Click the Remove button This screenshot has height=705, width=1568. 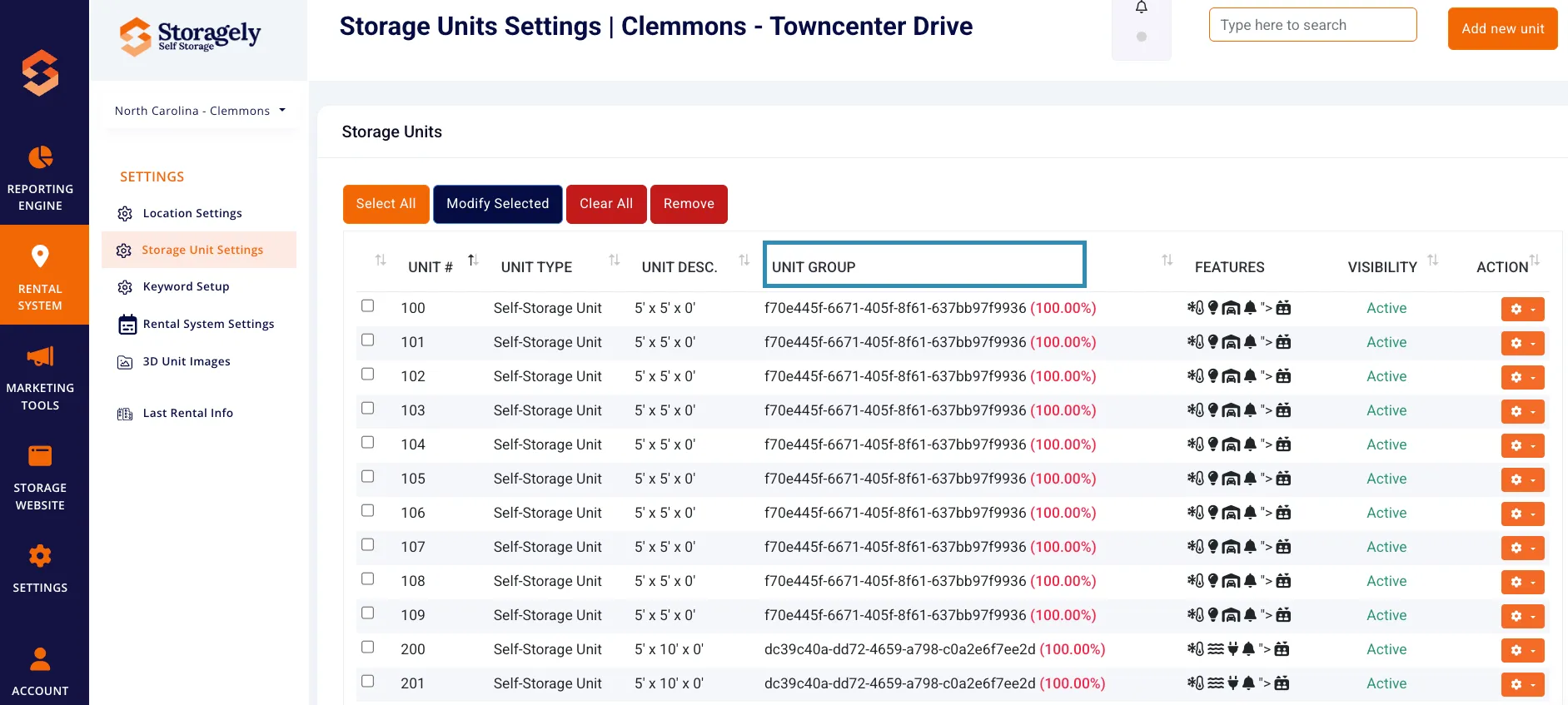pos(689,204)
